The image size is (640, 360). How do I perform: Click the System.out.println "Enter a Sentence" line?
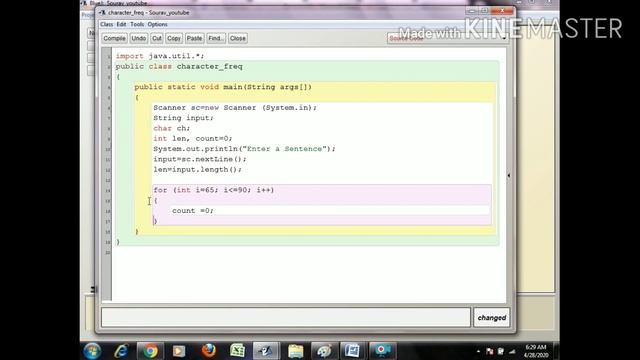point(244,149)
